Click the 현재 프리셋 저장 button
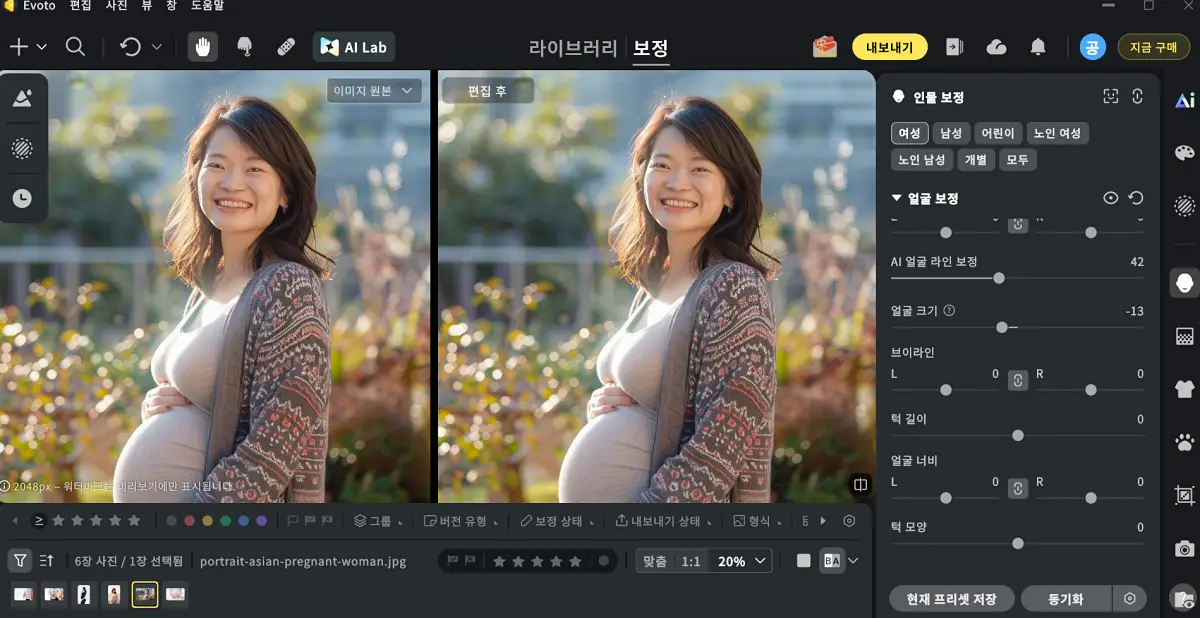This screenshot has width=1200, height=618. point(951,599)
